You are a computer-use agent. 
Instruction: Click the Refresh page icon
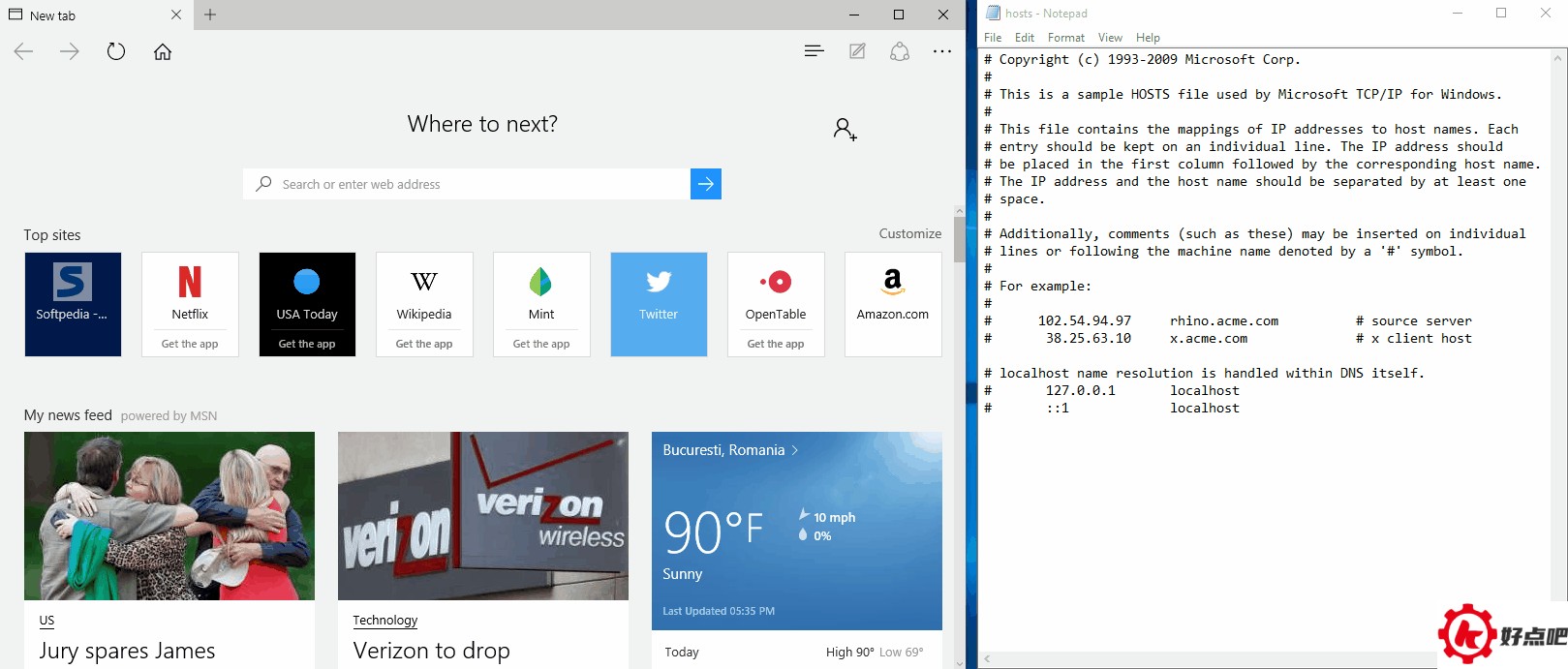[x=116, y=52]
